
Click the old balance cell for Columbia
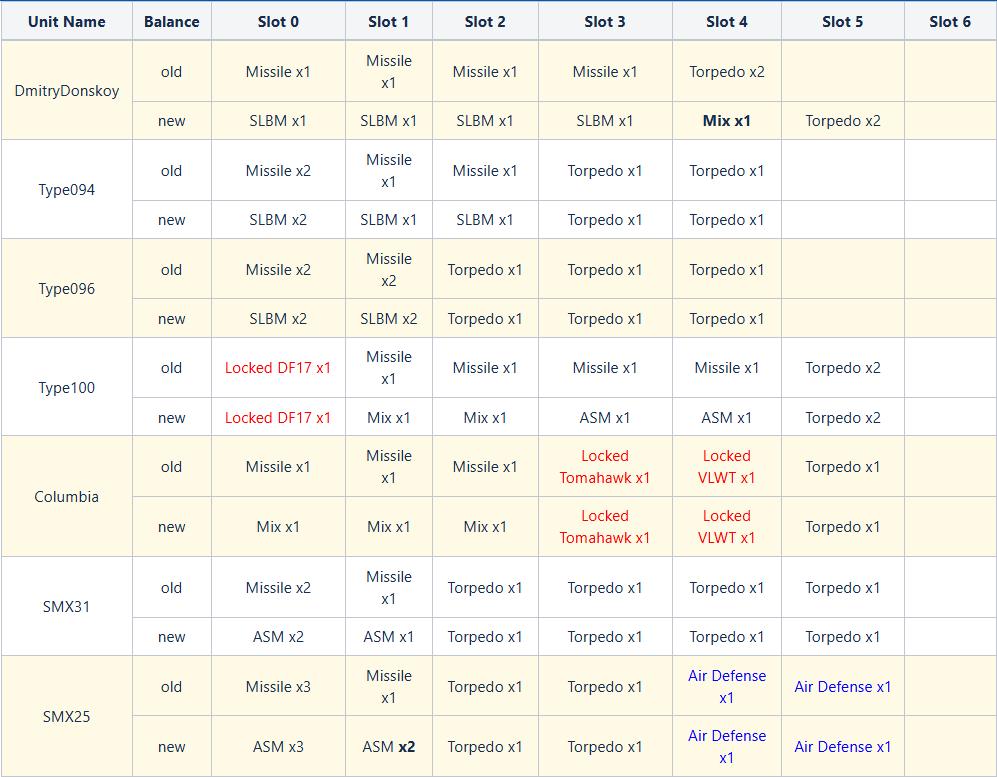point(172,467)
